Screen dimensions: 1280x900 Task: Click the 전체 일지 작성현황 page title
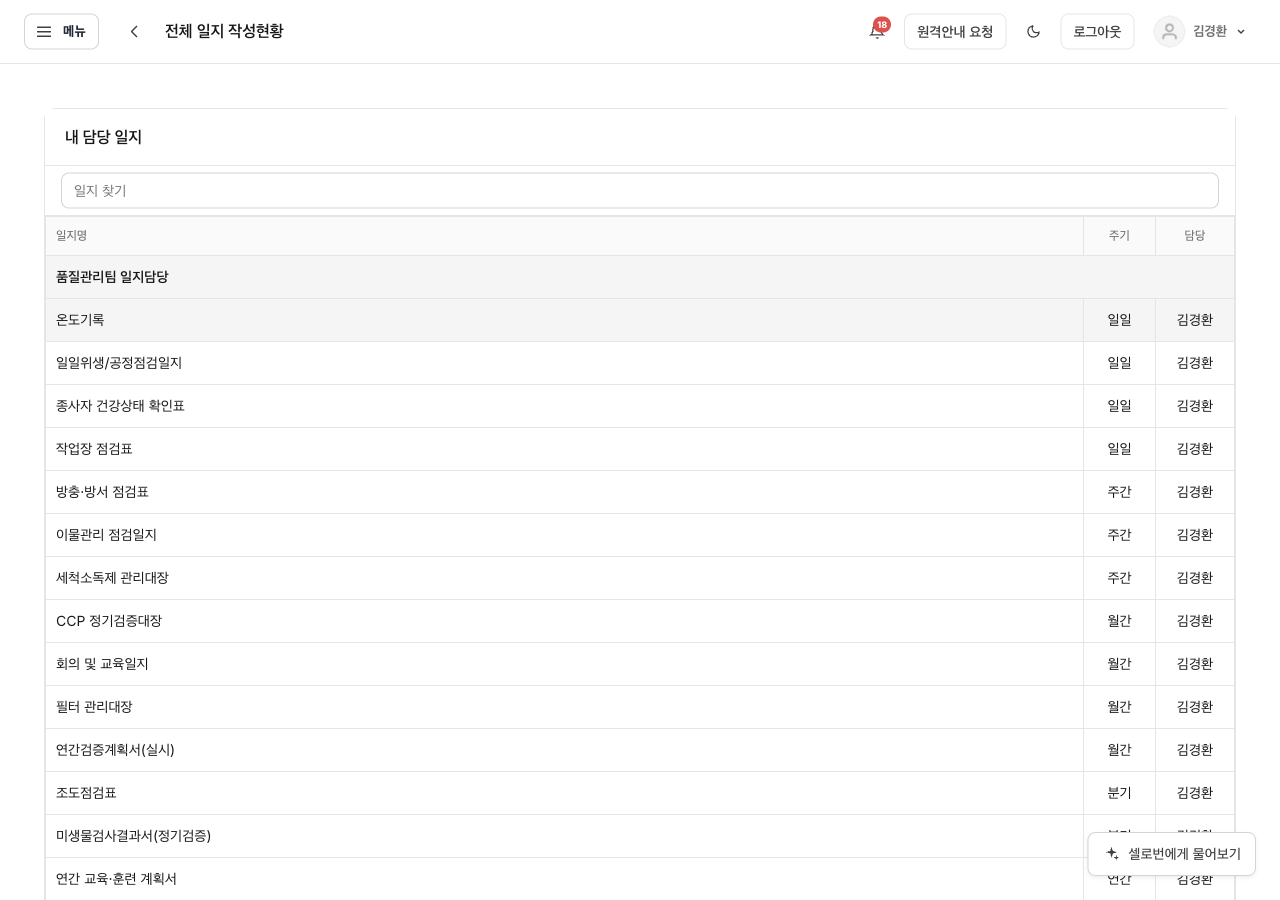[224, 31]
